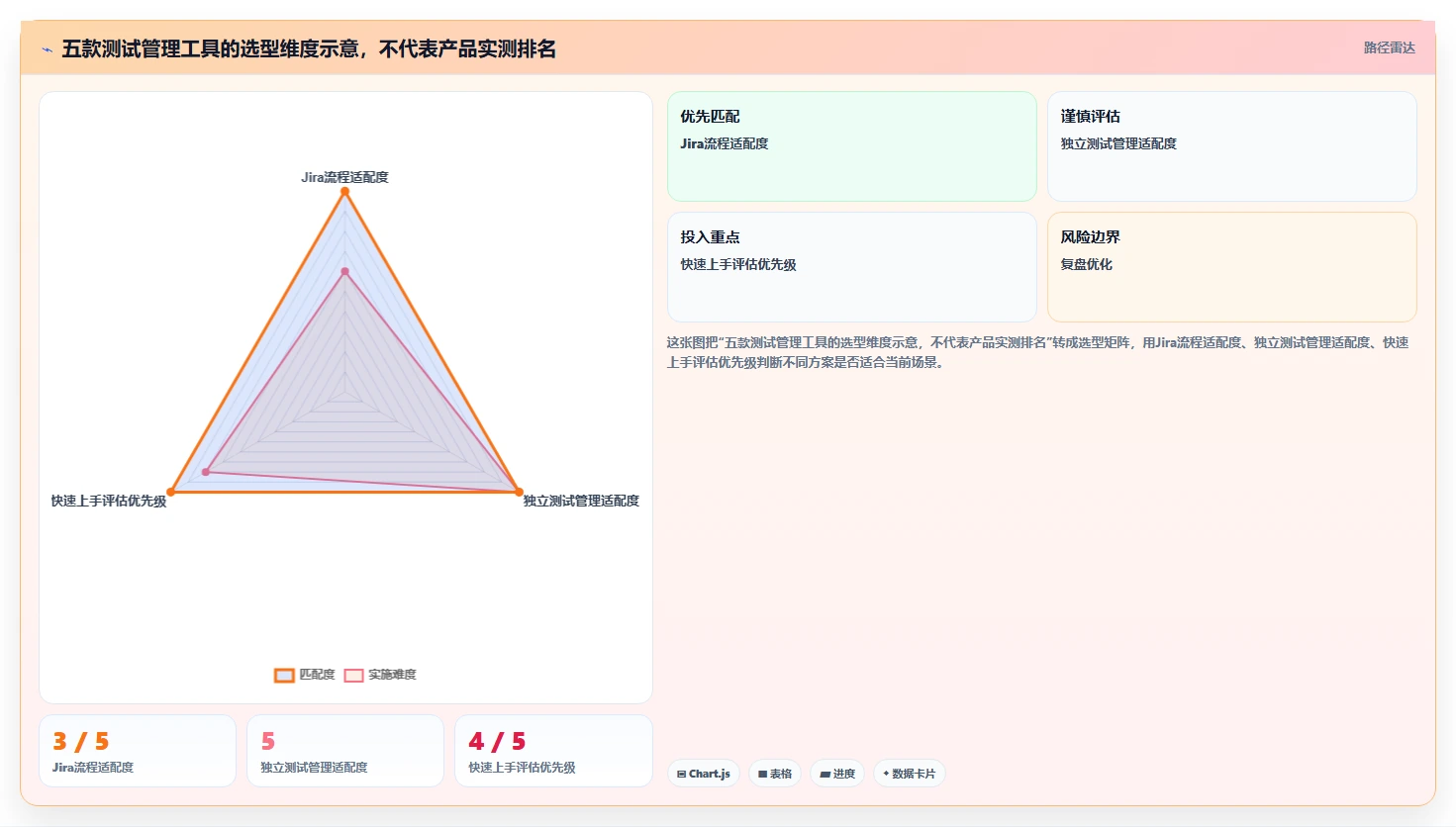The height and width of the screenshot is (827, 1456).
Task: Click the 3 / 5 Jira流程适配度 stat card
Action: [x=138, y=751]
